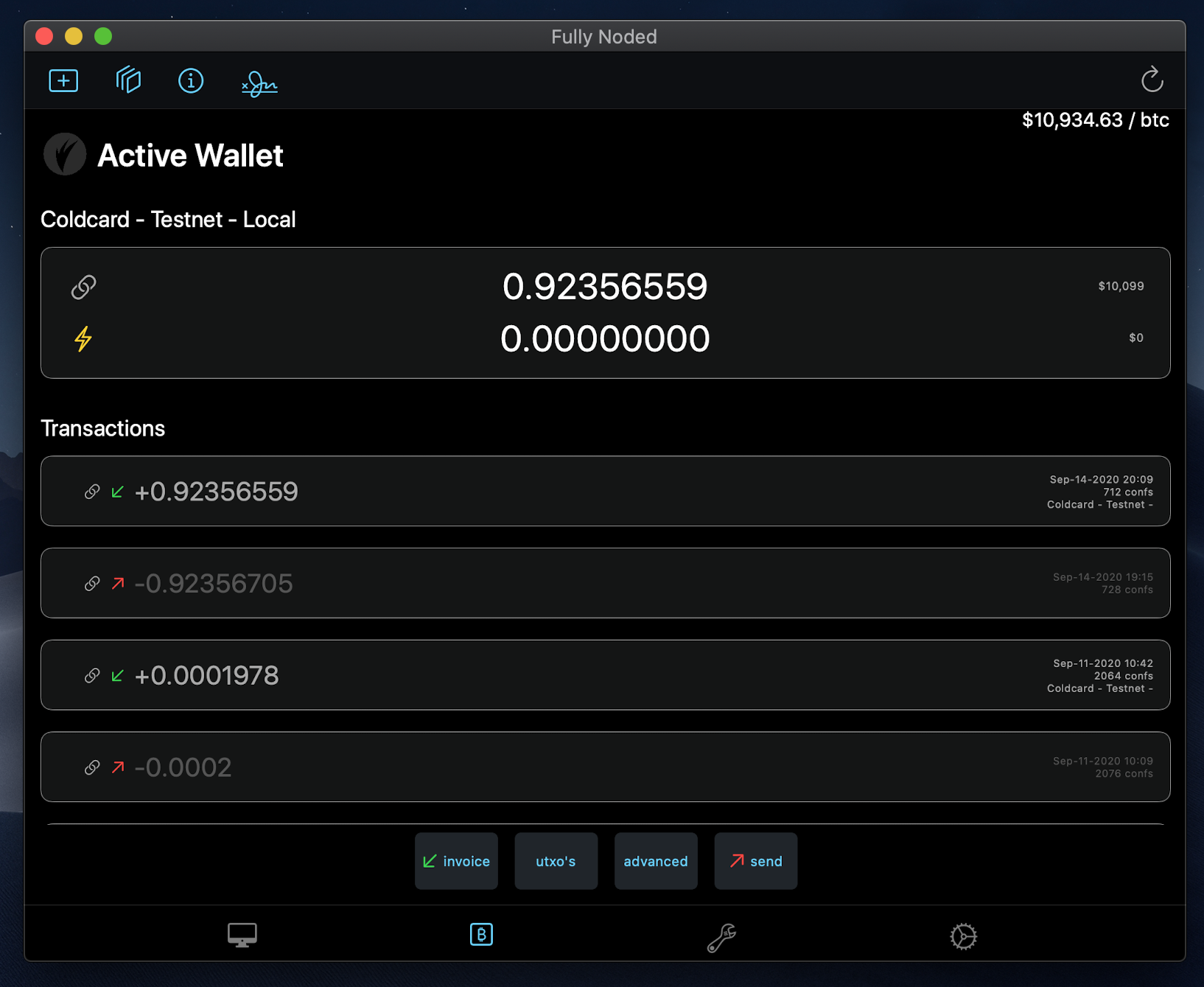Screen dimensions: 1204x987
Task: Click green incoming arrow on +0.0001978 transaction
Action: point(117,676)
